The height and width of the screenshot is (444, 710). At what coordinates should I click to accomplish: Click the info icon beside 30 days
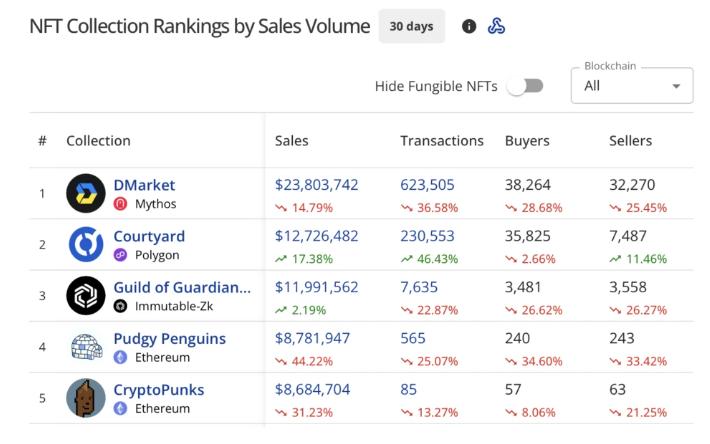[469, 27]
